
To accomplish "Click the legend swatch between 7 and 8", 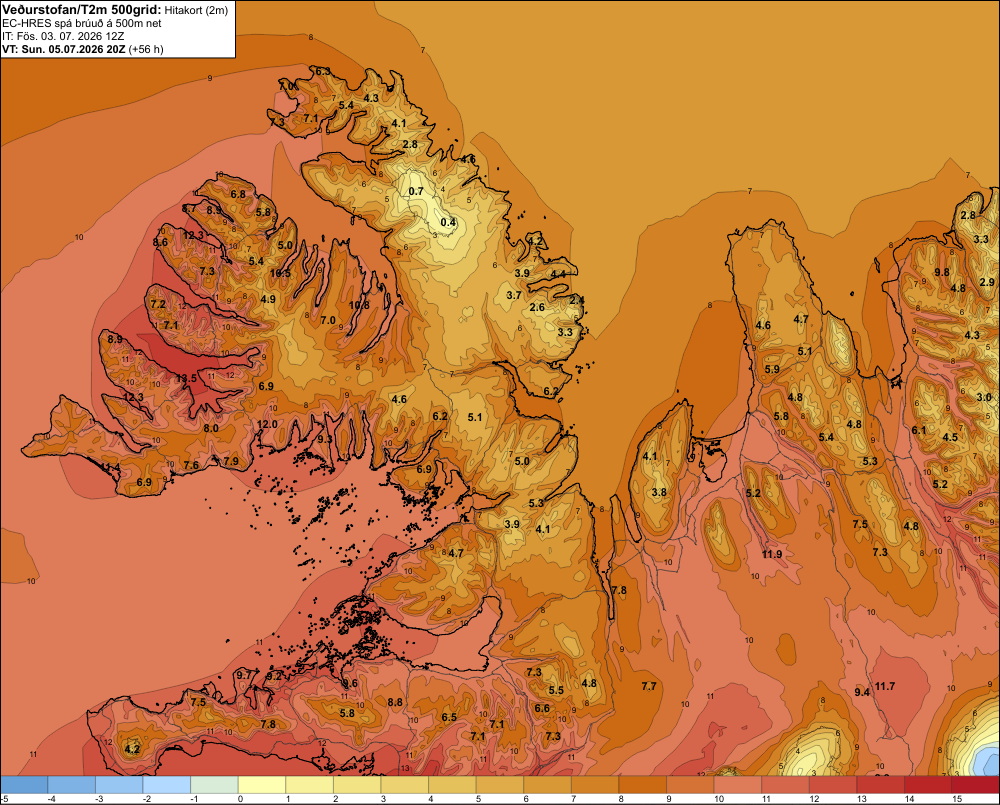I will [595, 785].
